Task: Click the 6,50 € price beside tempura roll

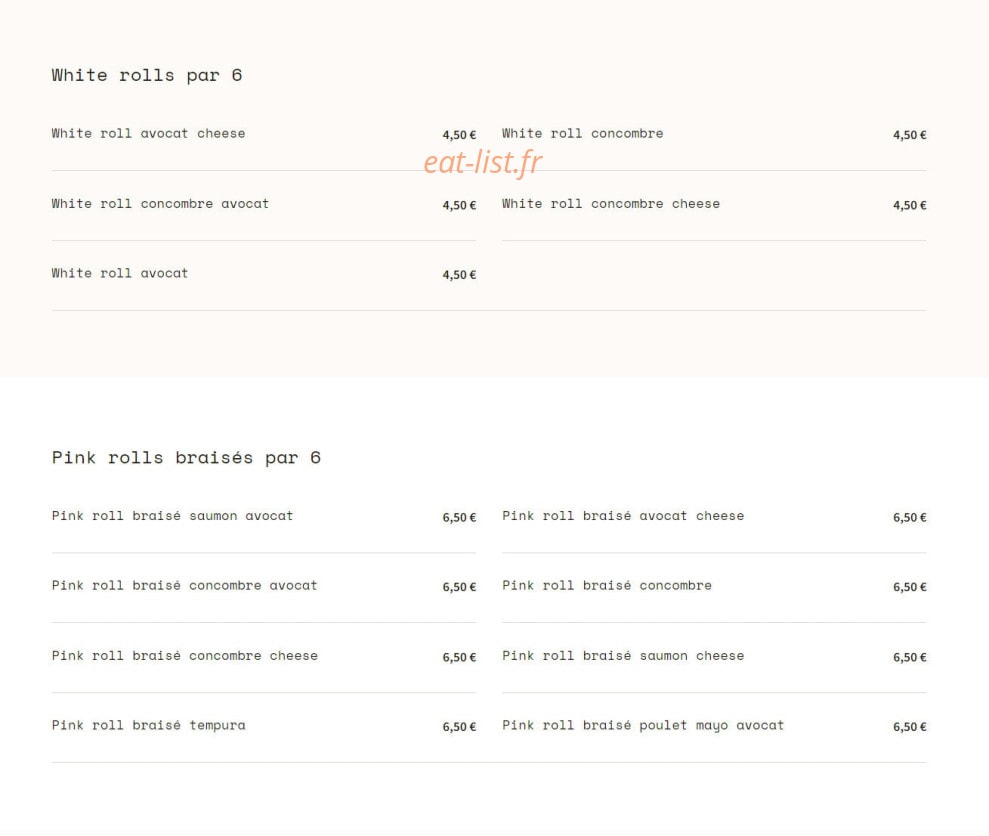Action: 459,727
